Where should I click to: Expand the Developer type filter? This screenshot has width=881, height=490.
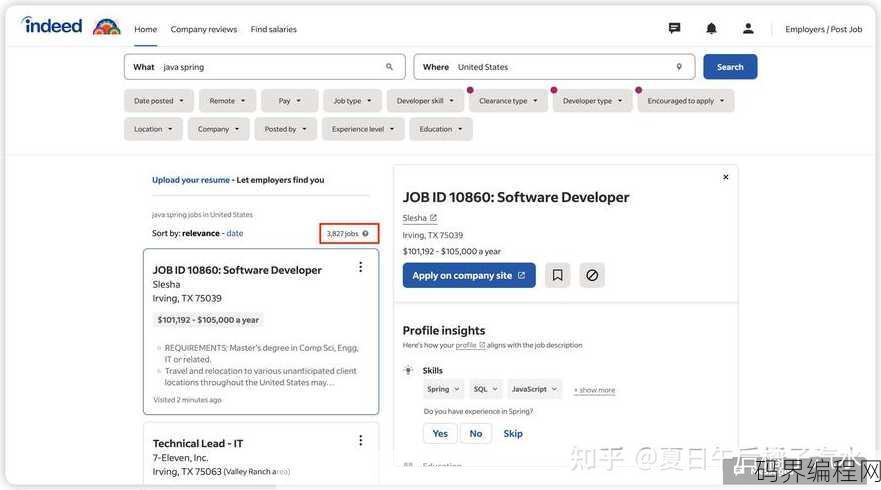click(x=592, y=101)
